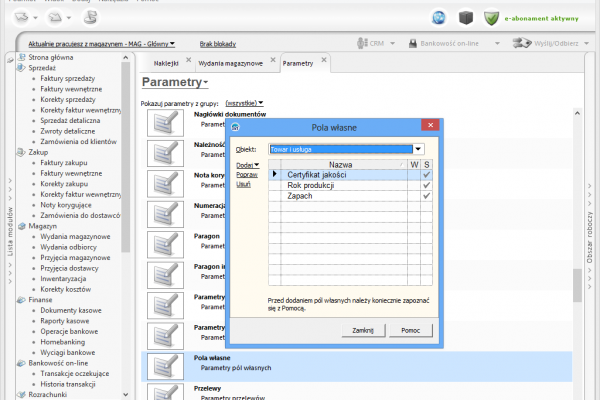The height and width of the screenshot is (400, 600).
Task: Toggle S checkmark for Certyfikat jakości
Action: point(427,175)
